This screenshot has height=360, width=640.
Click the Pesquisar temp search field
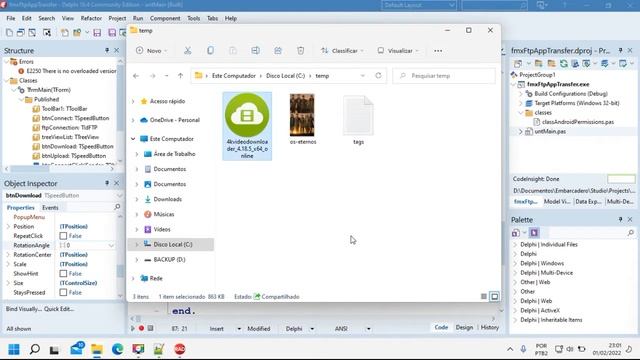click(444, 76)
